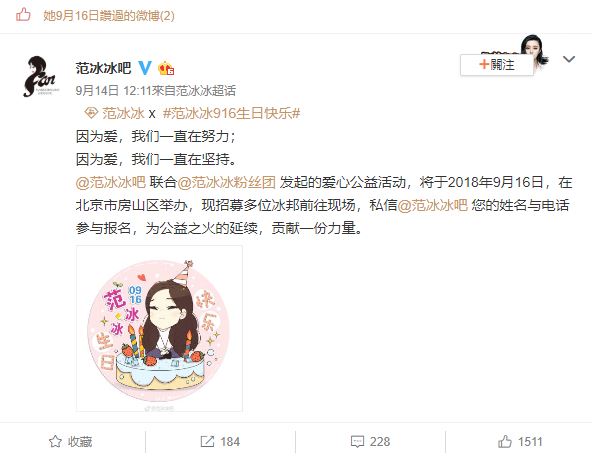Expand the post options chevron arrow

pos(569,59)
